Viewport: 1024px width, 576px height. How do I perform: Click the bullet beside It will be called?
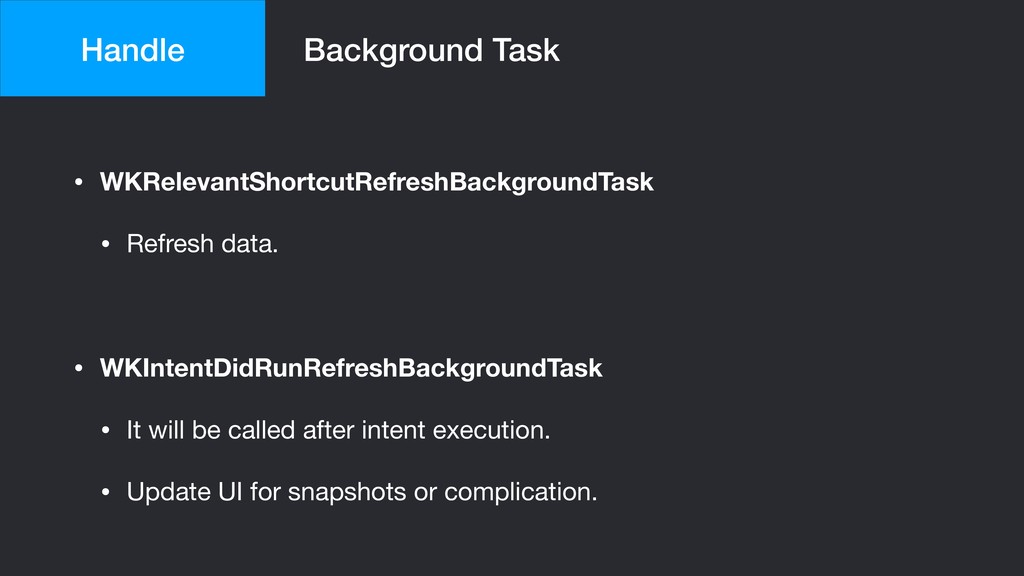click(106, 430)
